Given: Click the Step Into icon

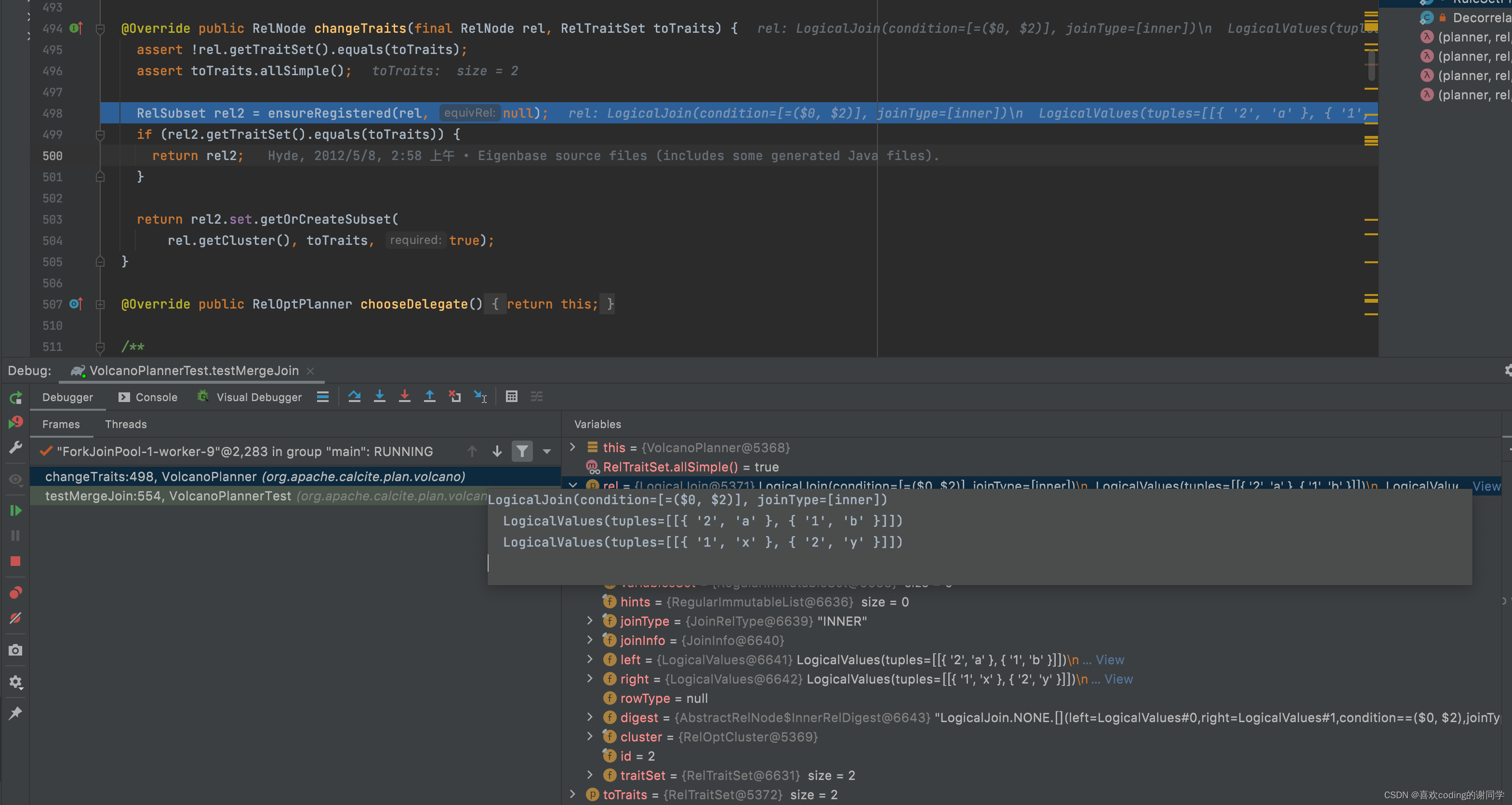Looking at the screenshot, I should point(379,396).
